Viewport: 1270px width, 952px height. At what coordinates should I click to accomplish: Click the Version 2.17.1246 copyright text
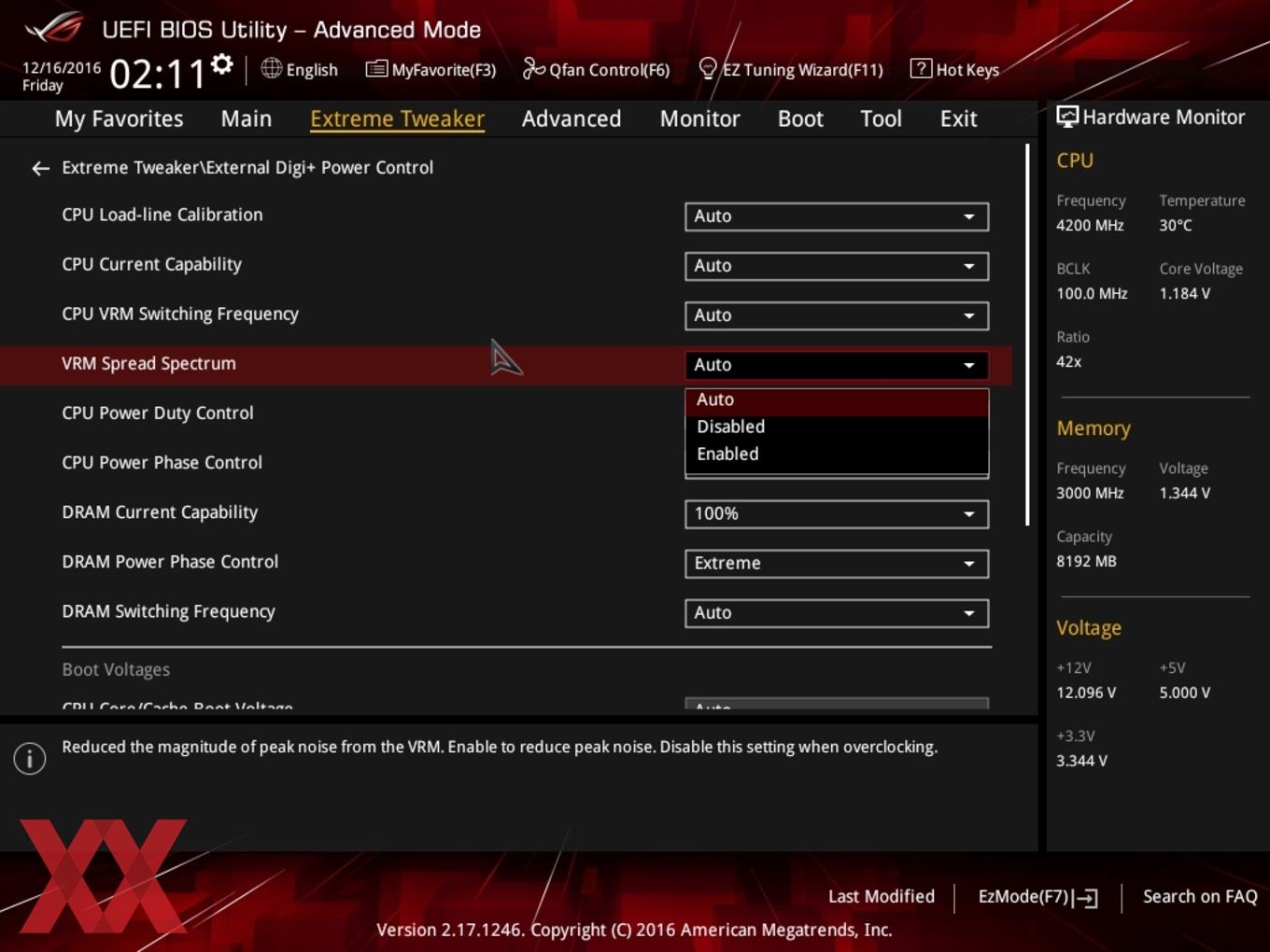[x=634, y=930]
